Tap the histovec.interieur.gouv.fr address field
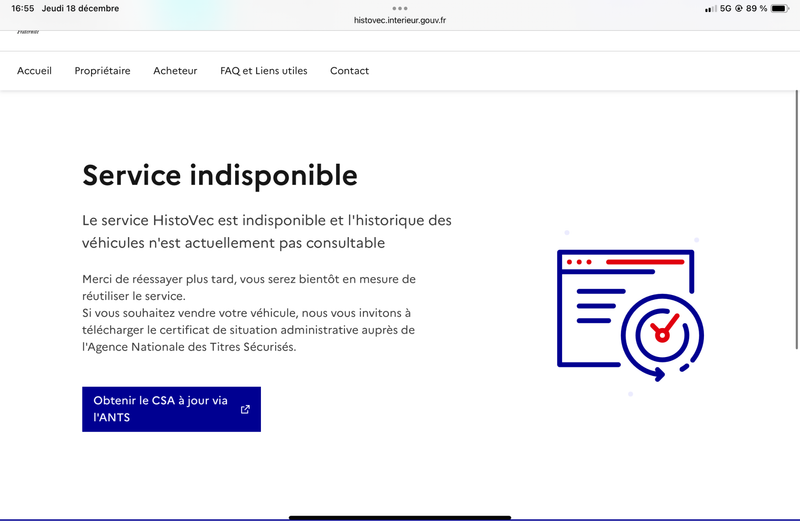The image size is (800, 525). (x=400, y=20)
